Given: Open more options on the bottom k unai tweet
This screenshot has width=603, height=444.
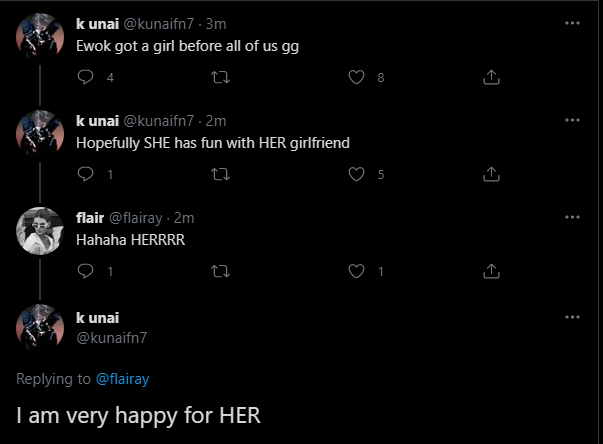Looking at the screenshot, I should click(x=571, y=316).
